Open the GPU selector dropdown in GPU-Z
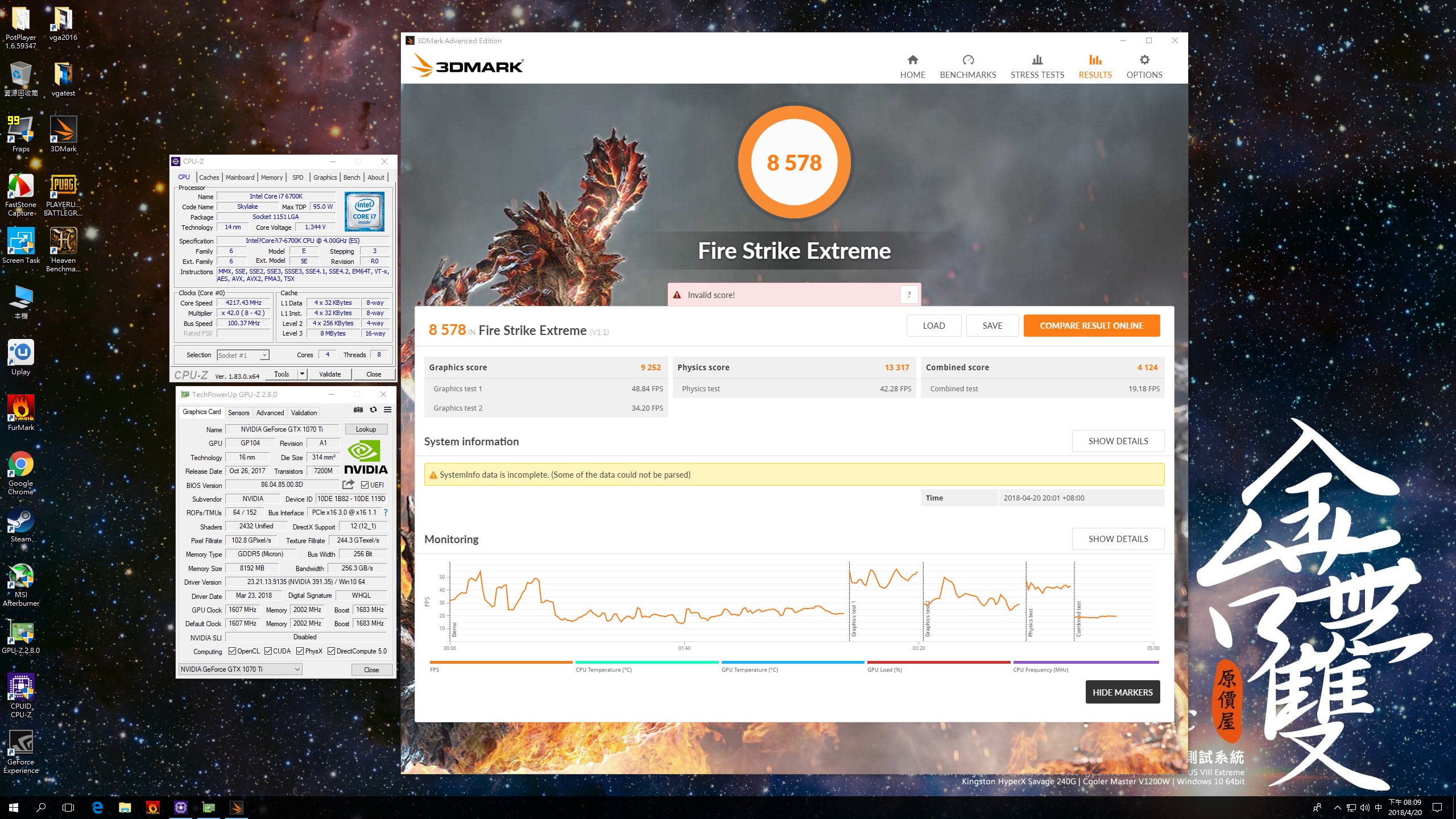This screenshot has width=1456, height=819. coord(240,669)
